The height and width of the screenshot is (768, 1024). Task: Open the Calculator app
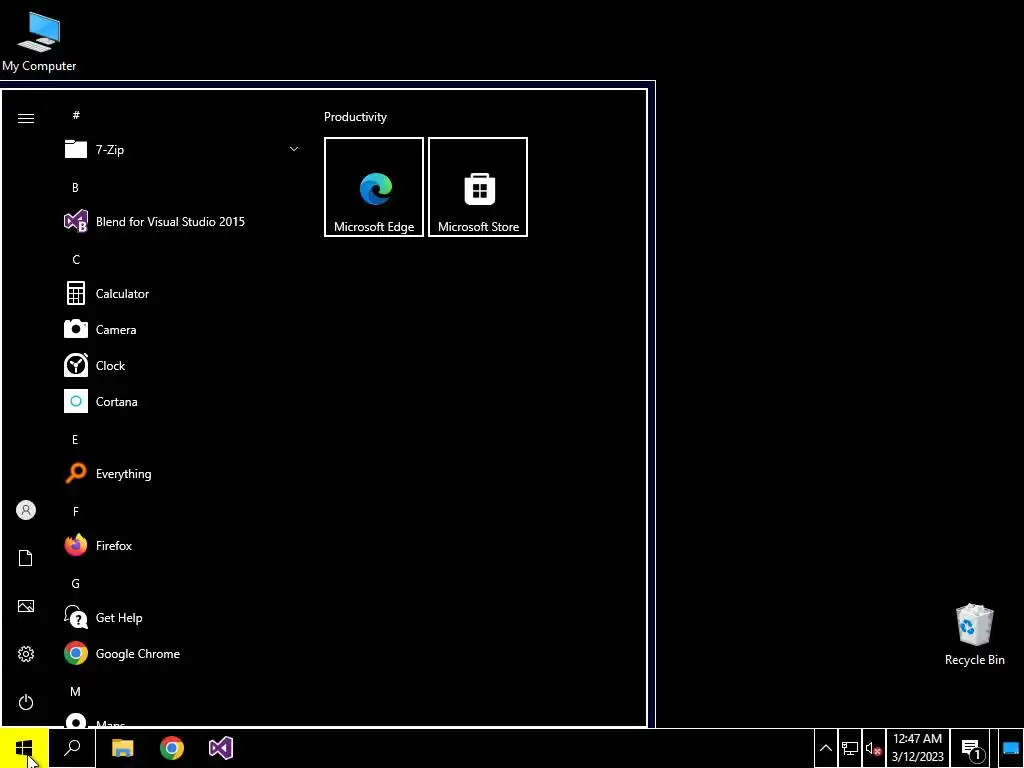click(x=182, y=293)
